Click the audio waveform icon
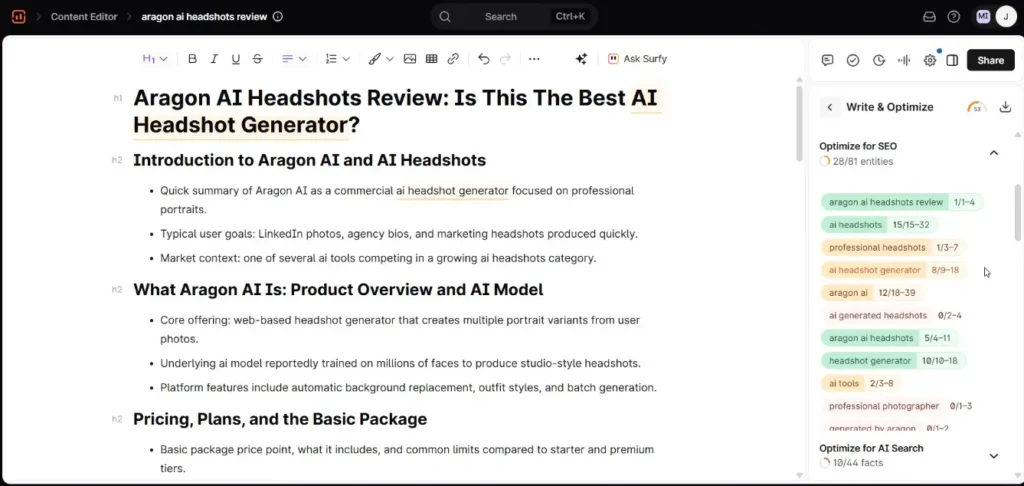The image size is (1024, 486). (904, 60)
